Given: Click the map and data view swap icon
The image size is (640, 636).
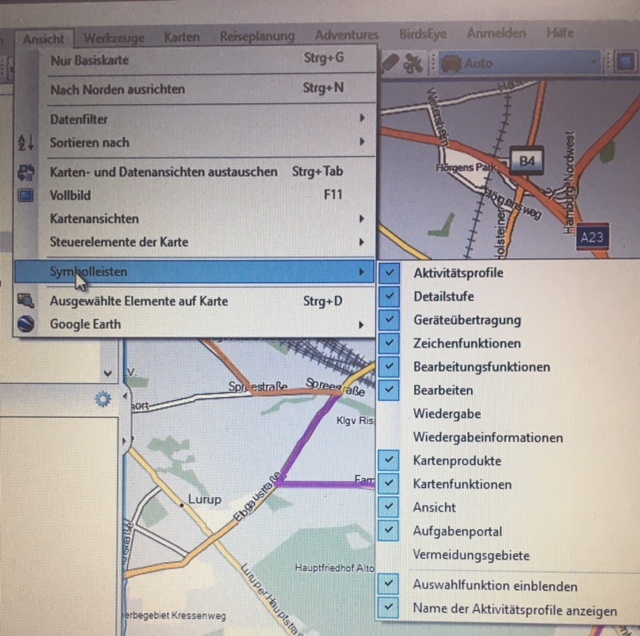Looking at the screenshot, I should coord(27,172).
